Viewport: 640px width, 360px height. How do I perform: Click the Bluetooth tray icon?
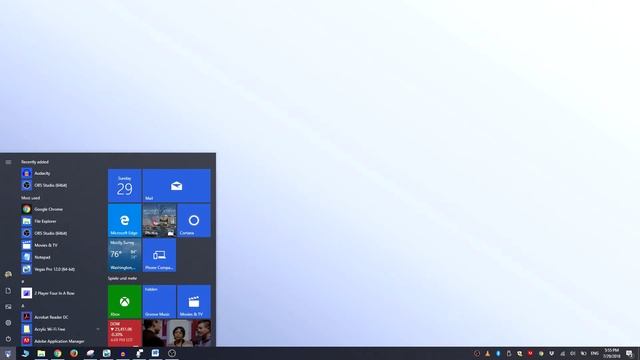pyautogui.click(x=498, y=353)
